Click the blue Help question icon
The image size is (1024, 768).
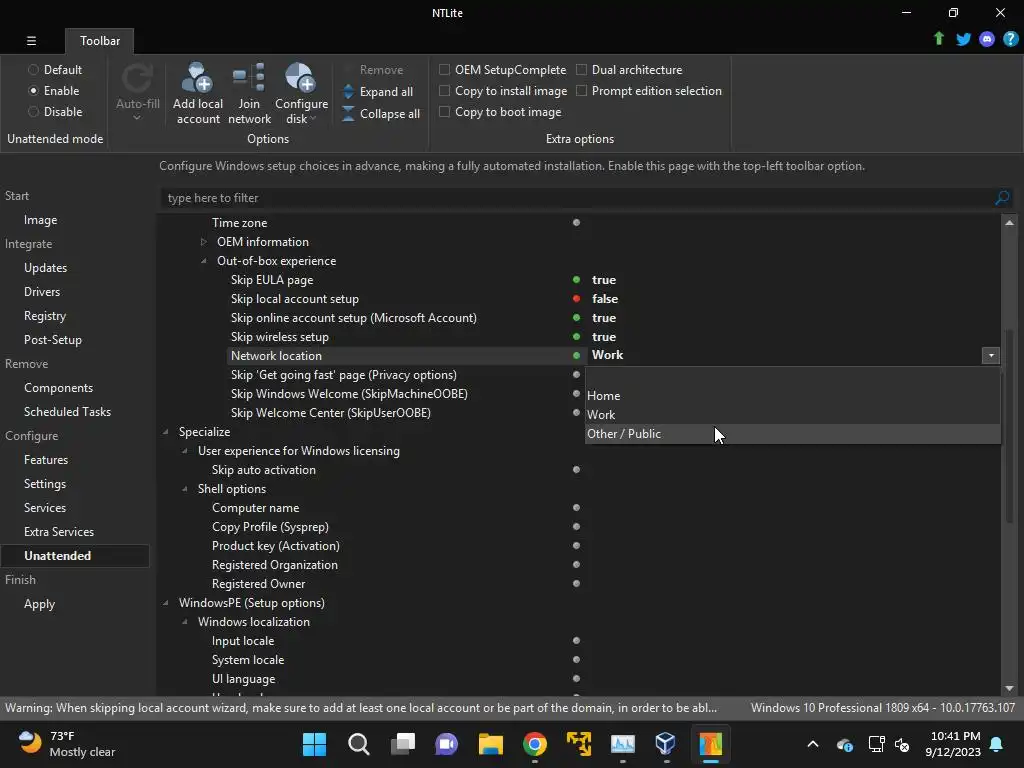1011,39
